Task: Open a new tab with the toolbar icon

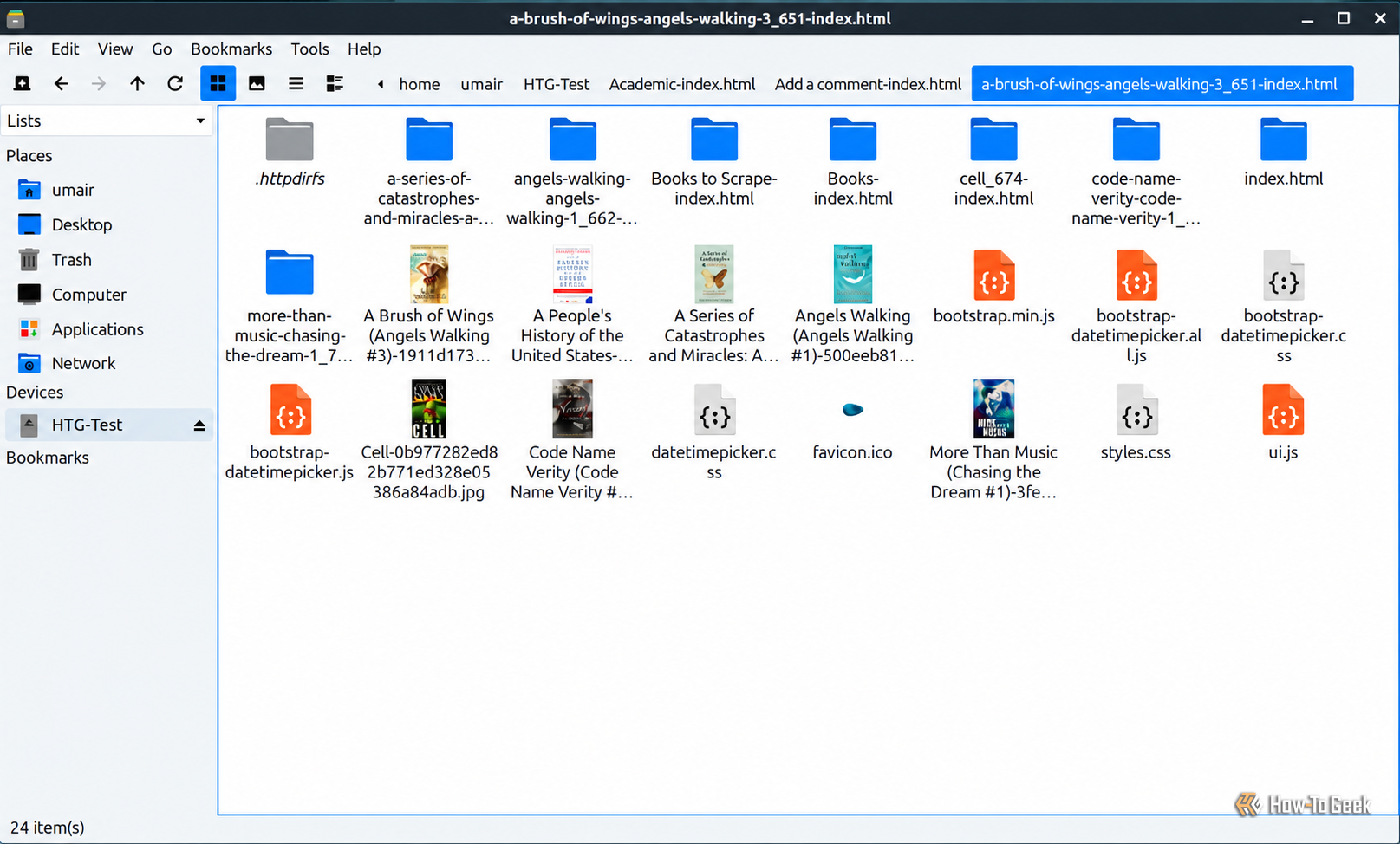Action: point(23,83)
